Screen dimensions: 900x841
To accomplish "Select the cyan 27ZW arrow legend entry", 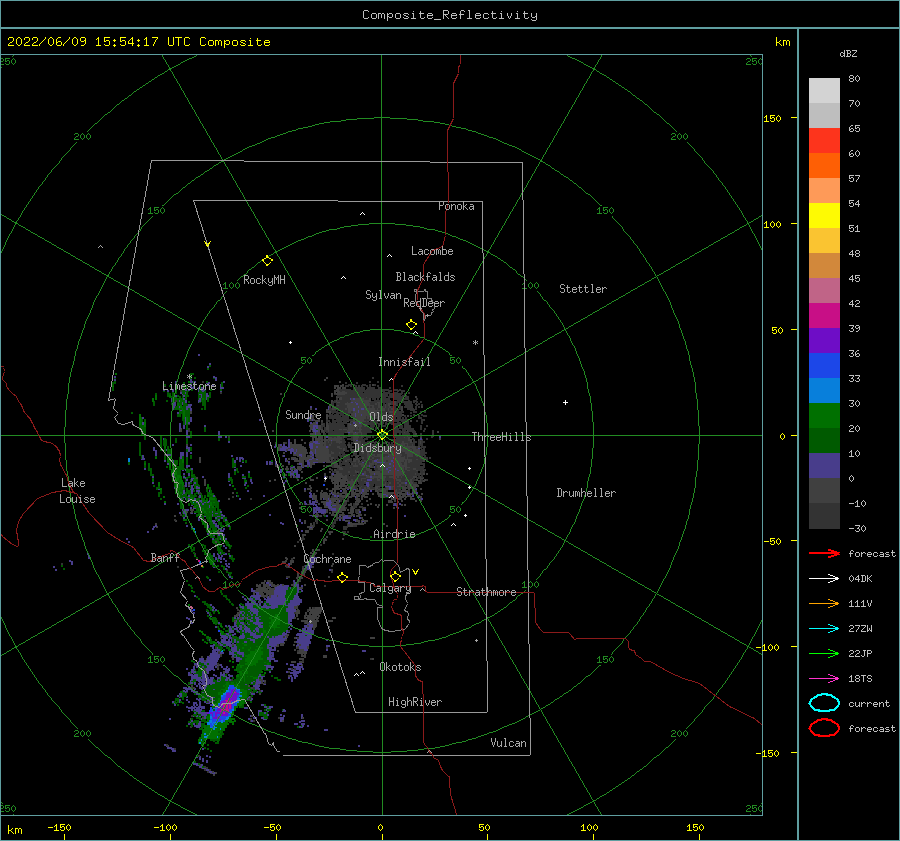I will click(824, 629).
